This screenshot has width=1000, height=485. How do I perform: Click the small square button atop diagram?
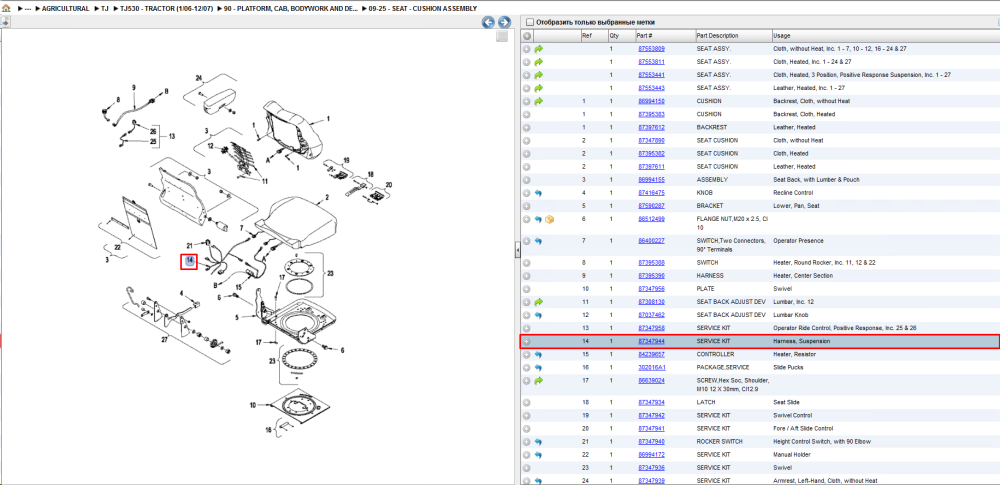[503, 36]
